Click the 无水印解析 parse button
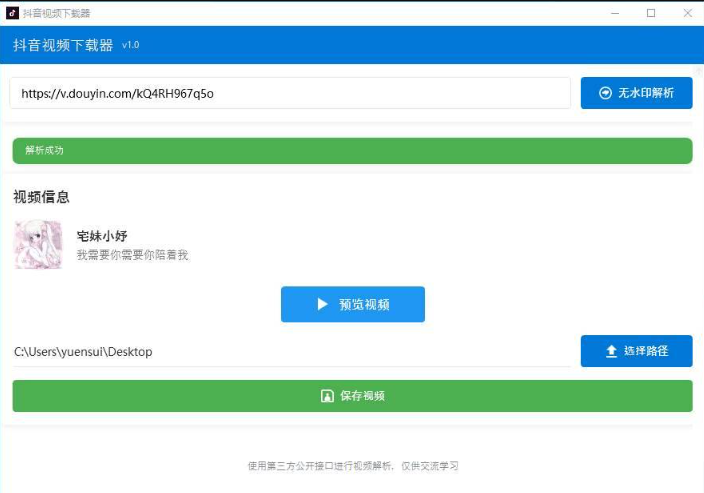Screen dimensions: 704x493 coord(636,93)
